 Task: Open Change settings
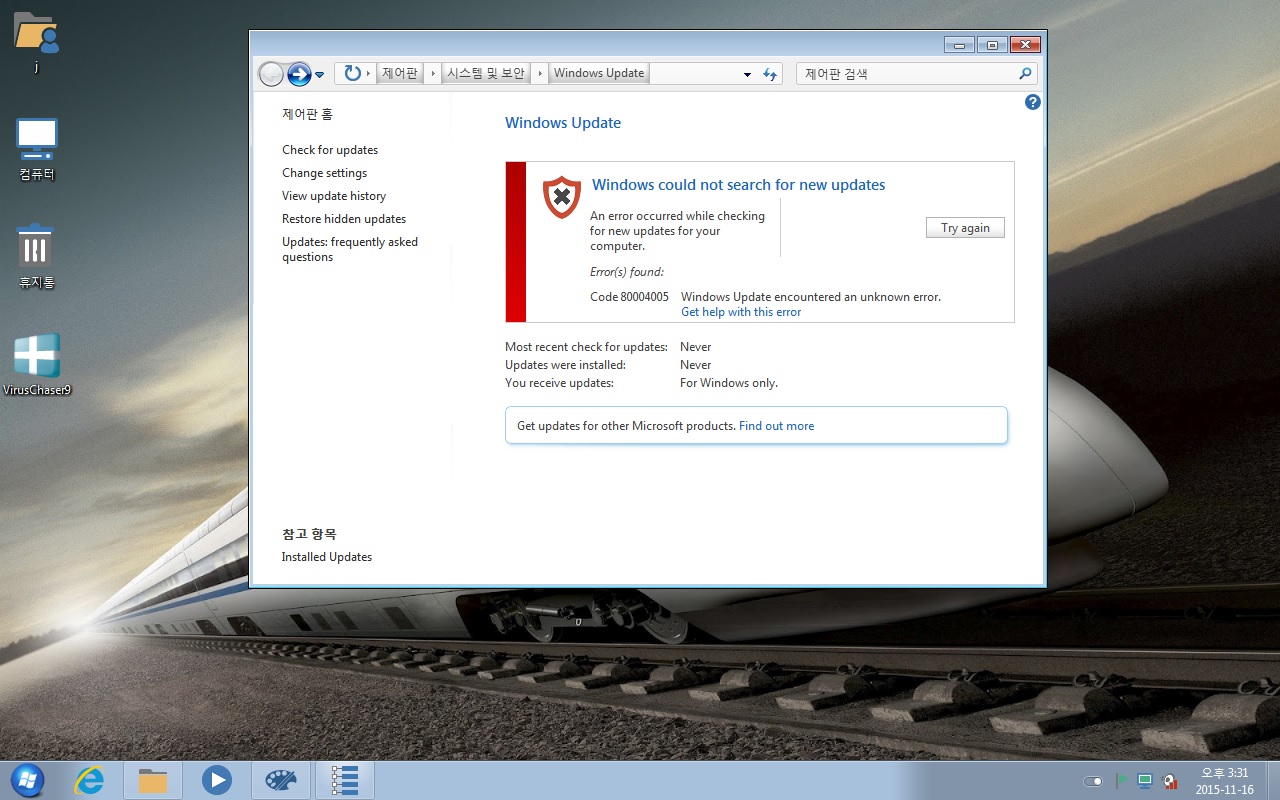point(325,173)
